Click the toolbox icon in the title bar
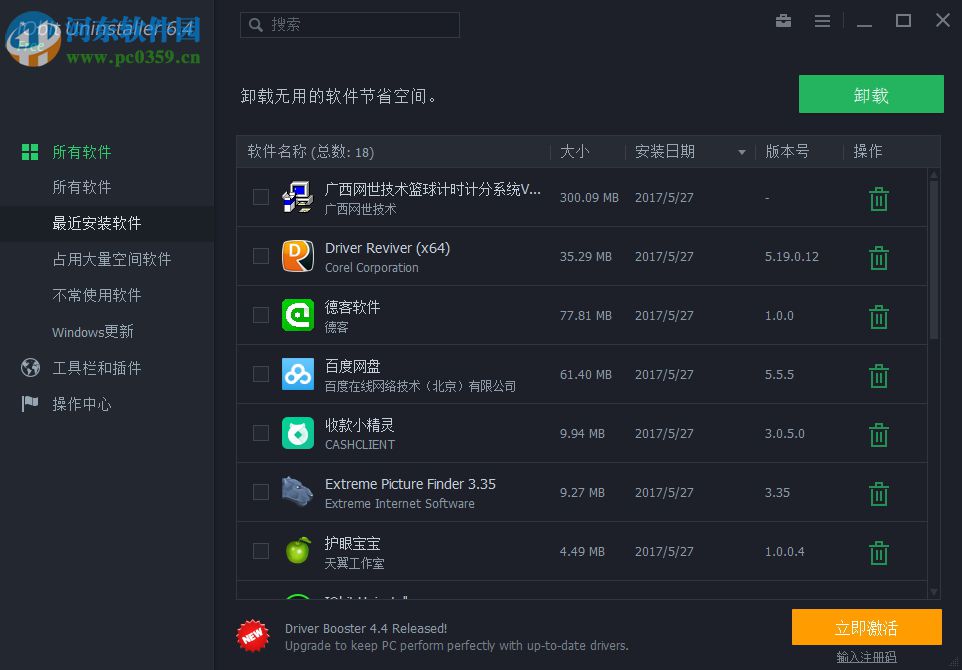The height and width of the screenshot is (670, 962). (x=783, y=20)
